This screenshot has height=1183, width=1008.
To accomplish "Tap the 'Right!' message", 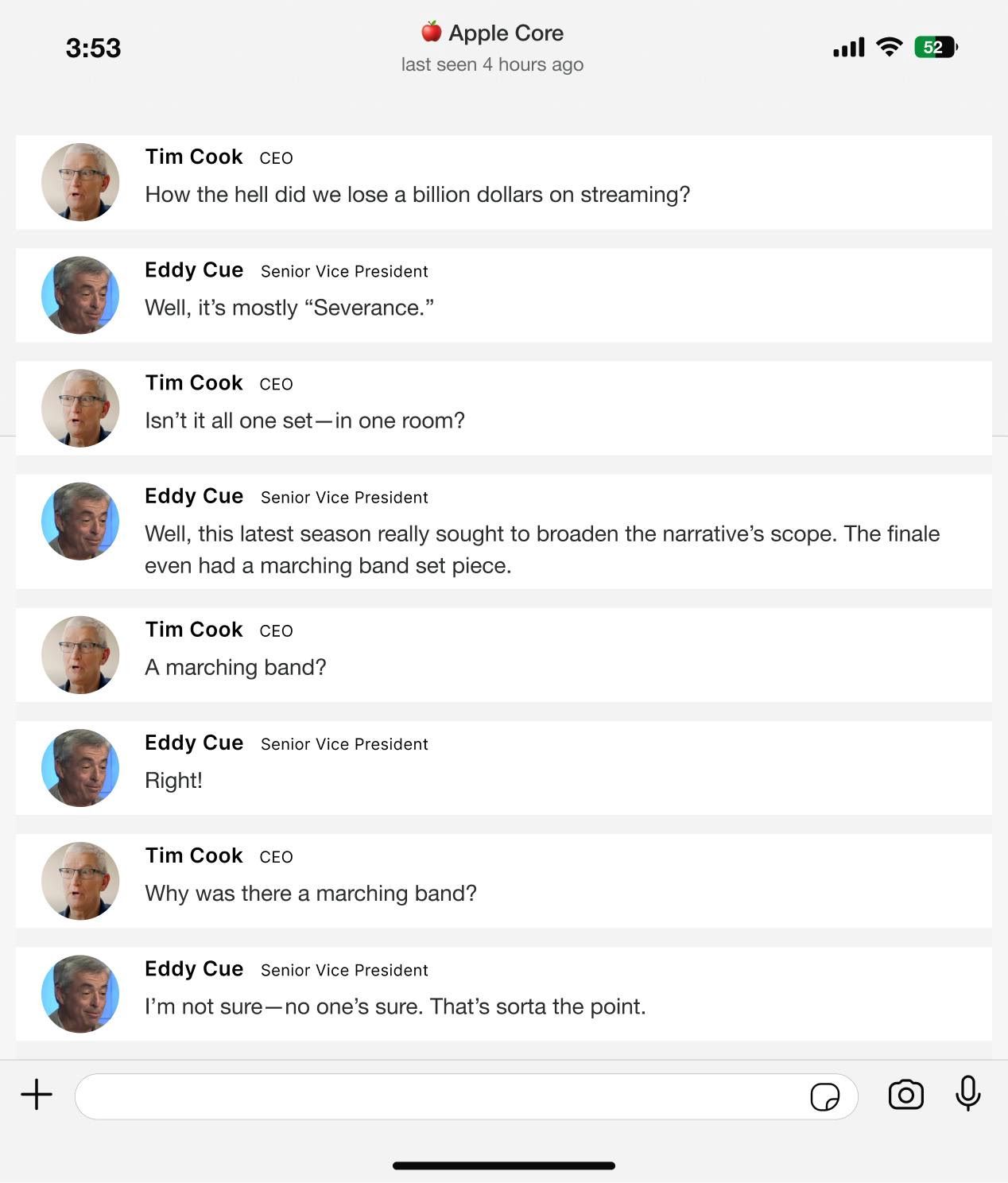I will pos(173,780).
